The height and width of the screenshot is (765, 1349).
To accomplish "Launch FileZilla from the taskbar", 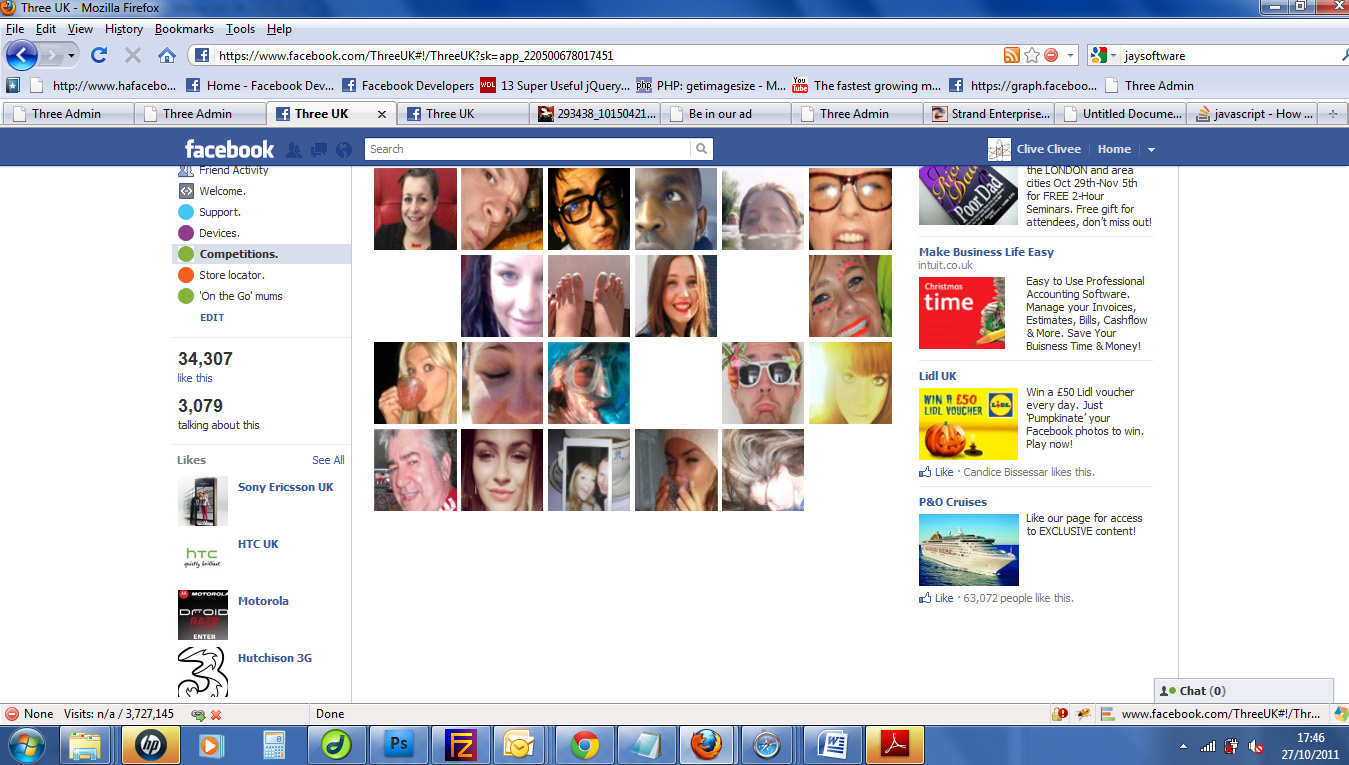I will (x=460, y=745).
